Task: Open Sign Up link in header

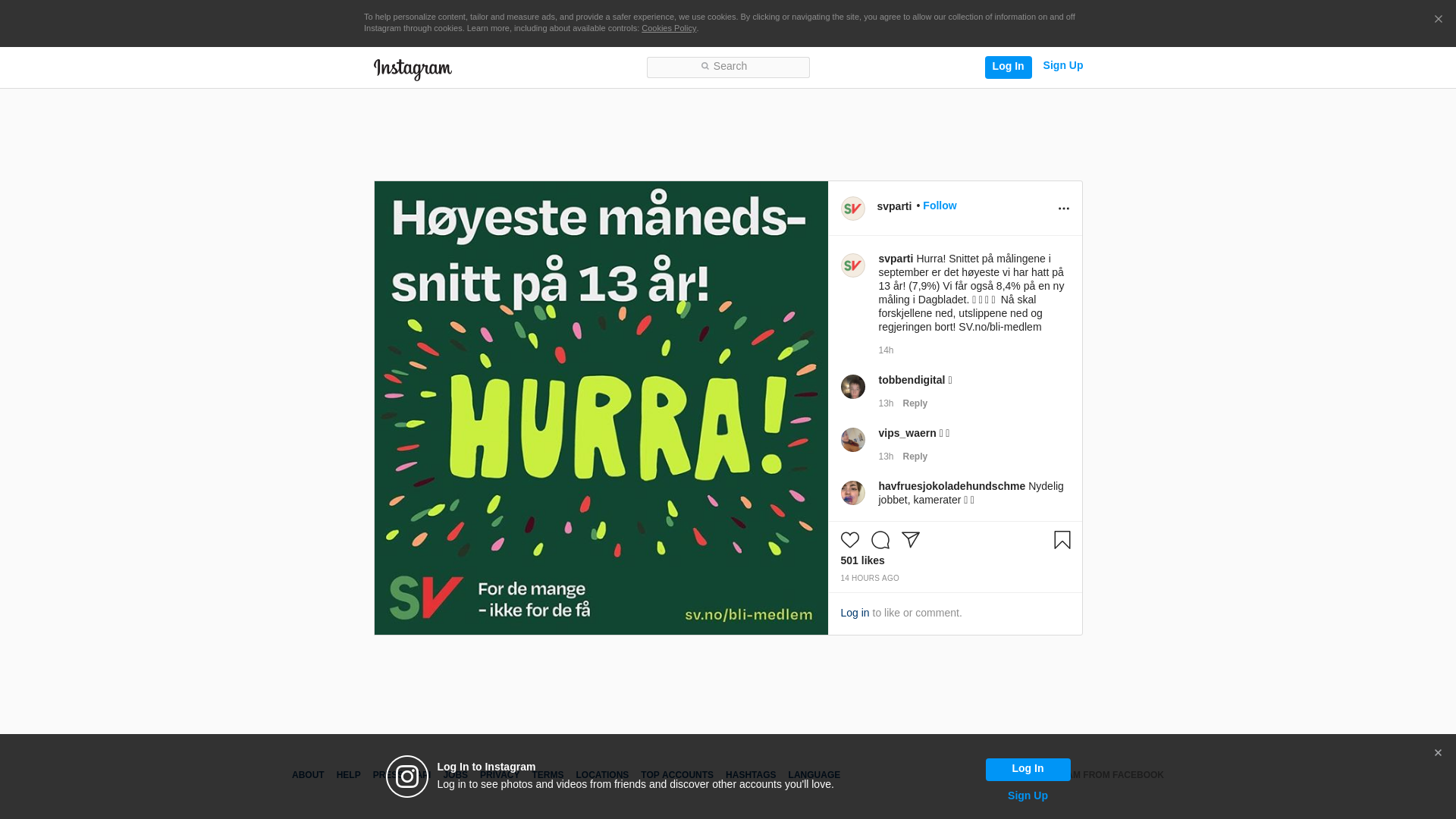Action: pyautogui.click(x=1062, y=66)
